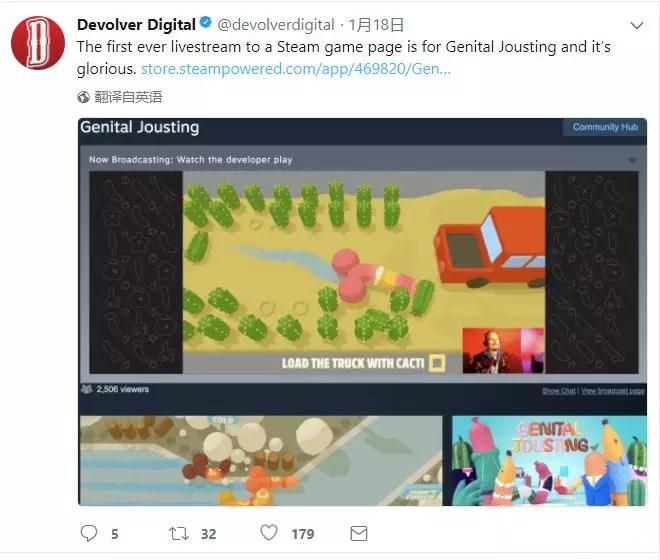Click the Now Broadcasting header text

point(191,160)
